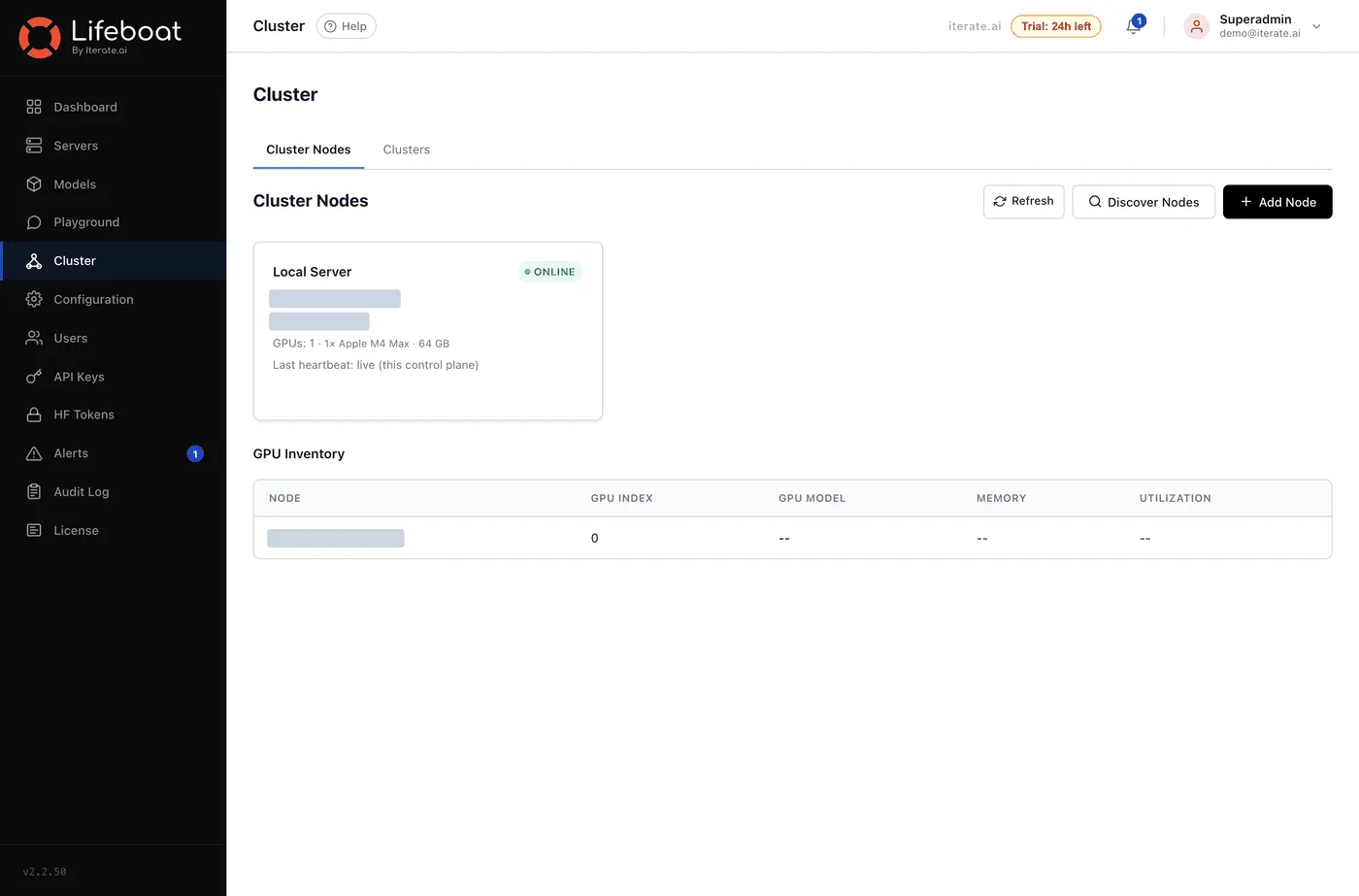Click GPU index value 0
Image resolution: width=1359 pixels, height=896 pixels.
pyautogui.click(x=595, y=538)
